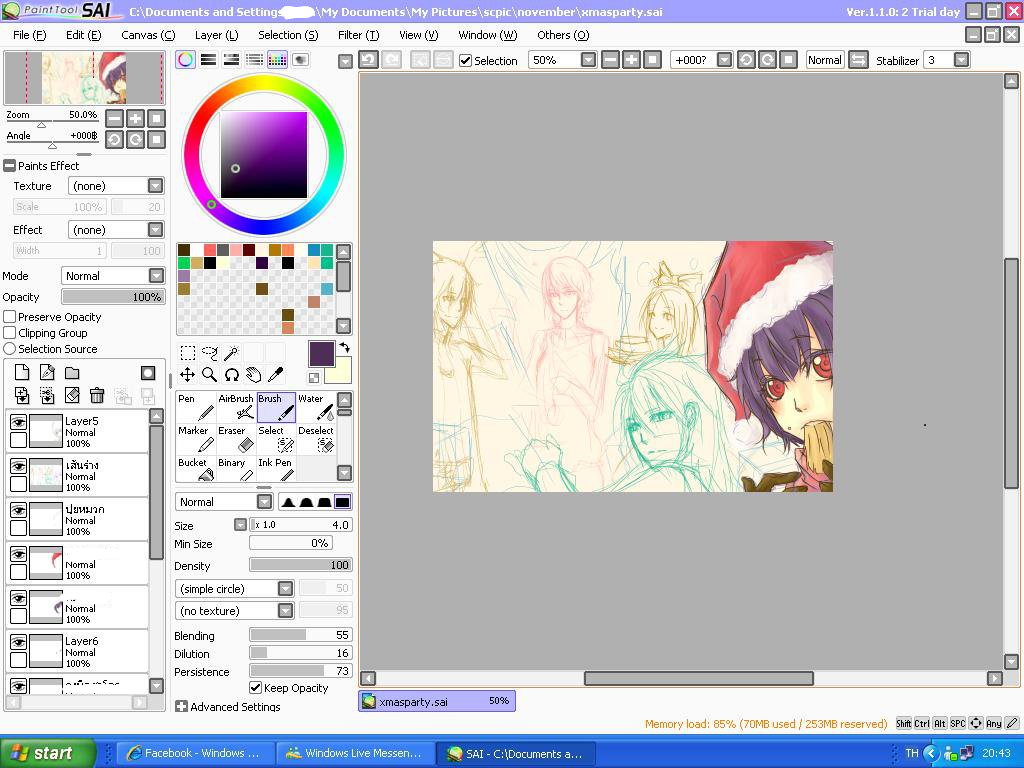1024x768 pixels.
Task: Enable Preserve Opacity
Action: (10, 317)
